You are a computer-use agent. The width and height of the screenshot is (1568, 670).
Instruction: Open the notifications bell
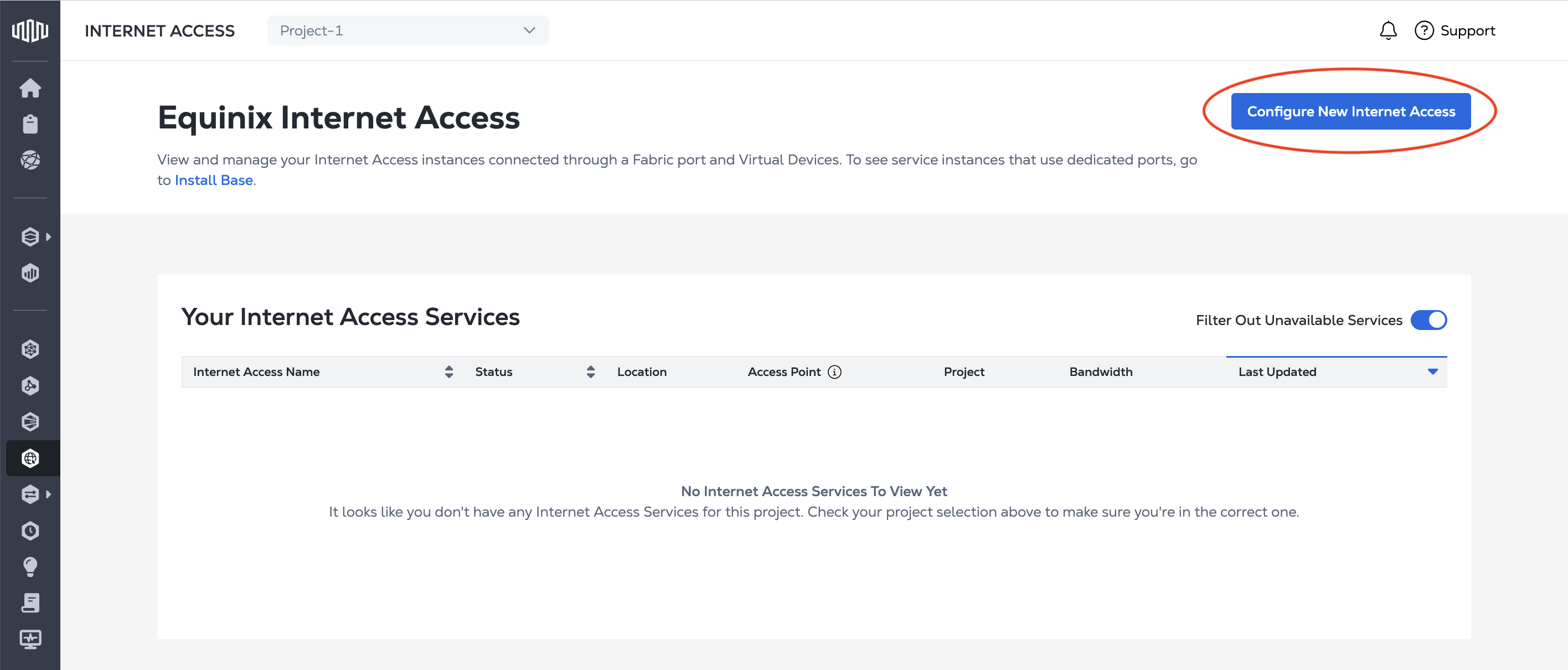pos(1388,30)
